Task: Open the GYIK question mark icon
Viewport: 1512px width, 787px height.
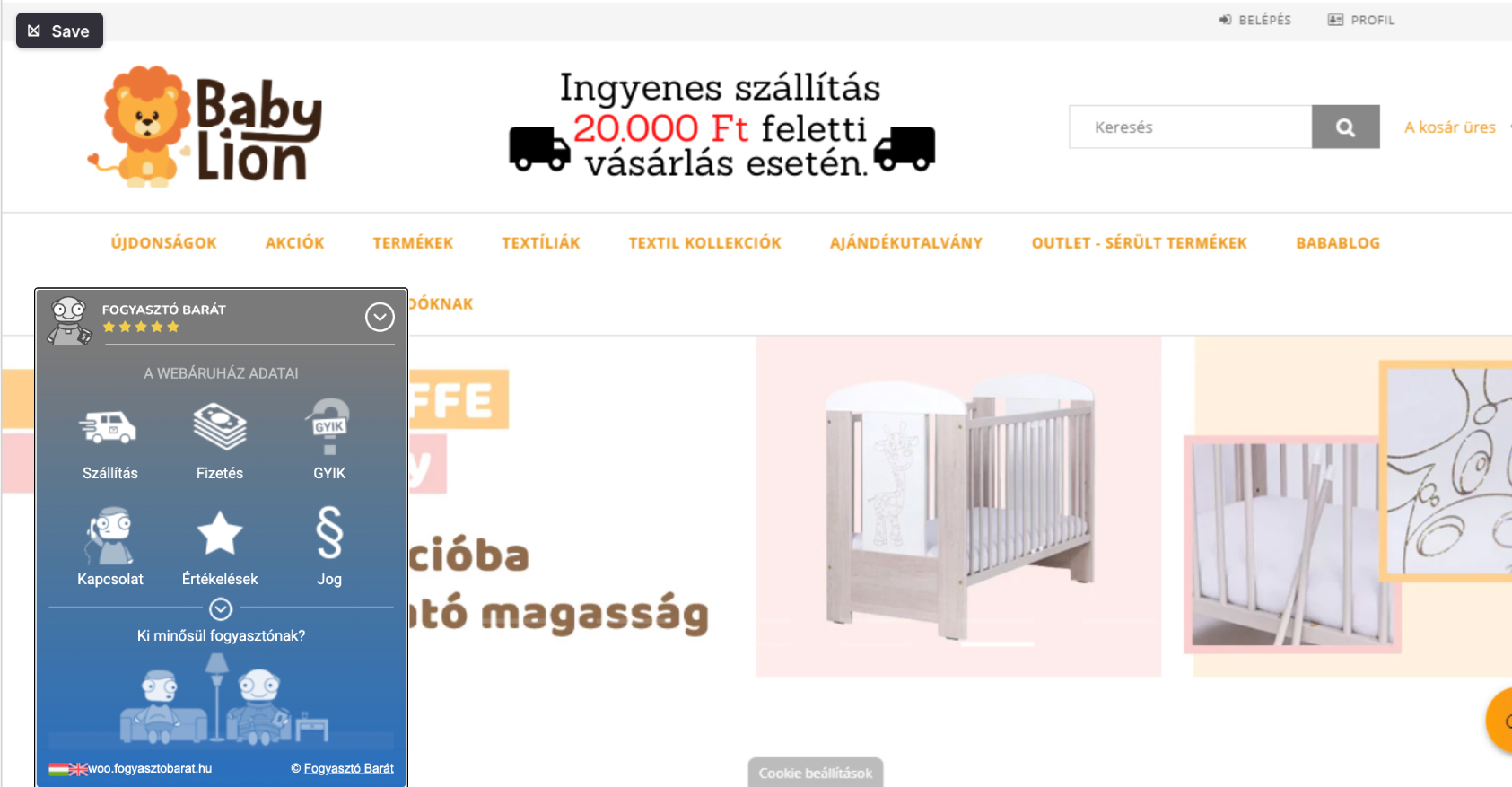Action: (x=329, y=425)
